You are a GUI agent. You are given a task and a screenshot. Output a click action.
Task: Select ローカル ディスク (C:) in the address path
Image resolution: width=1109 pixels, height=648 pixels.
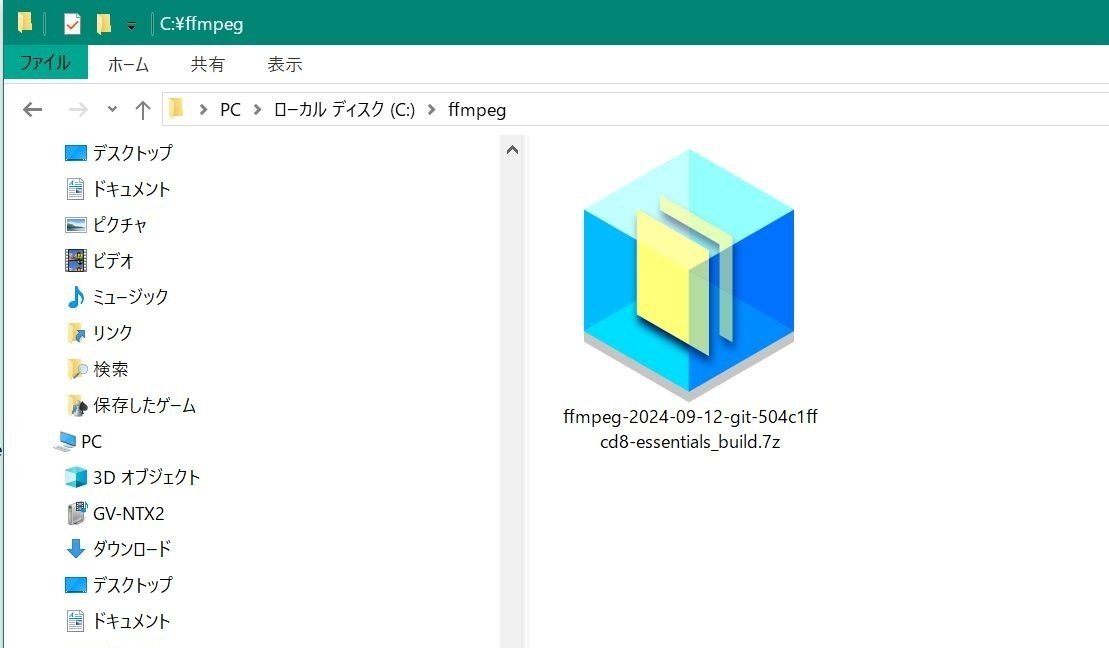(x=344, y=110)
